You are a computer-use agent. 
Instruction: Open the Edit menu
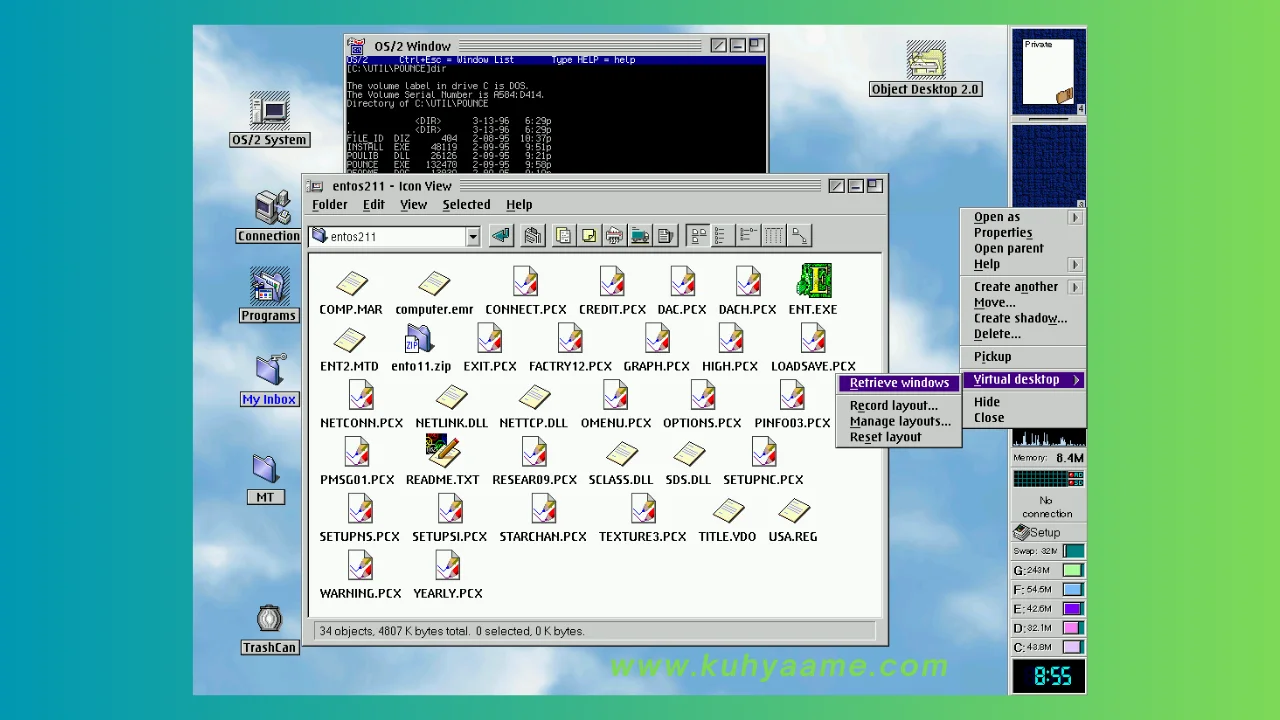point(373,205)
